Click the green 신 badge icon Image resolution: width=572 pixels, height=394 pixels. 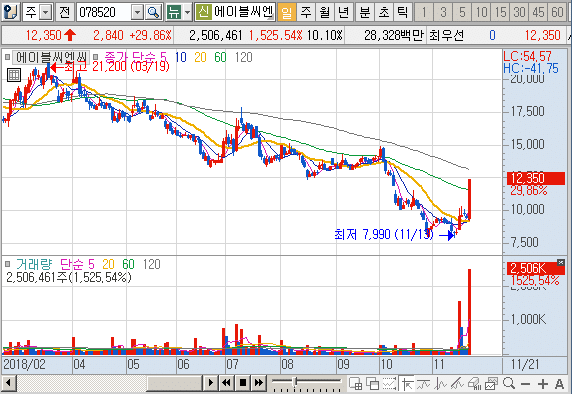[x=203, y=12]
